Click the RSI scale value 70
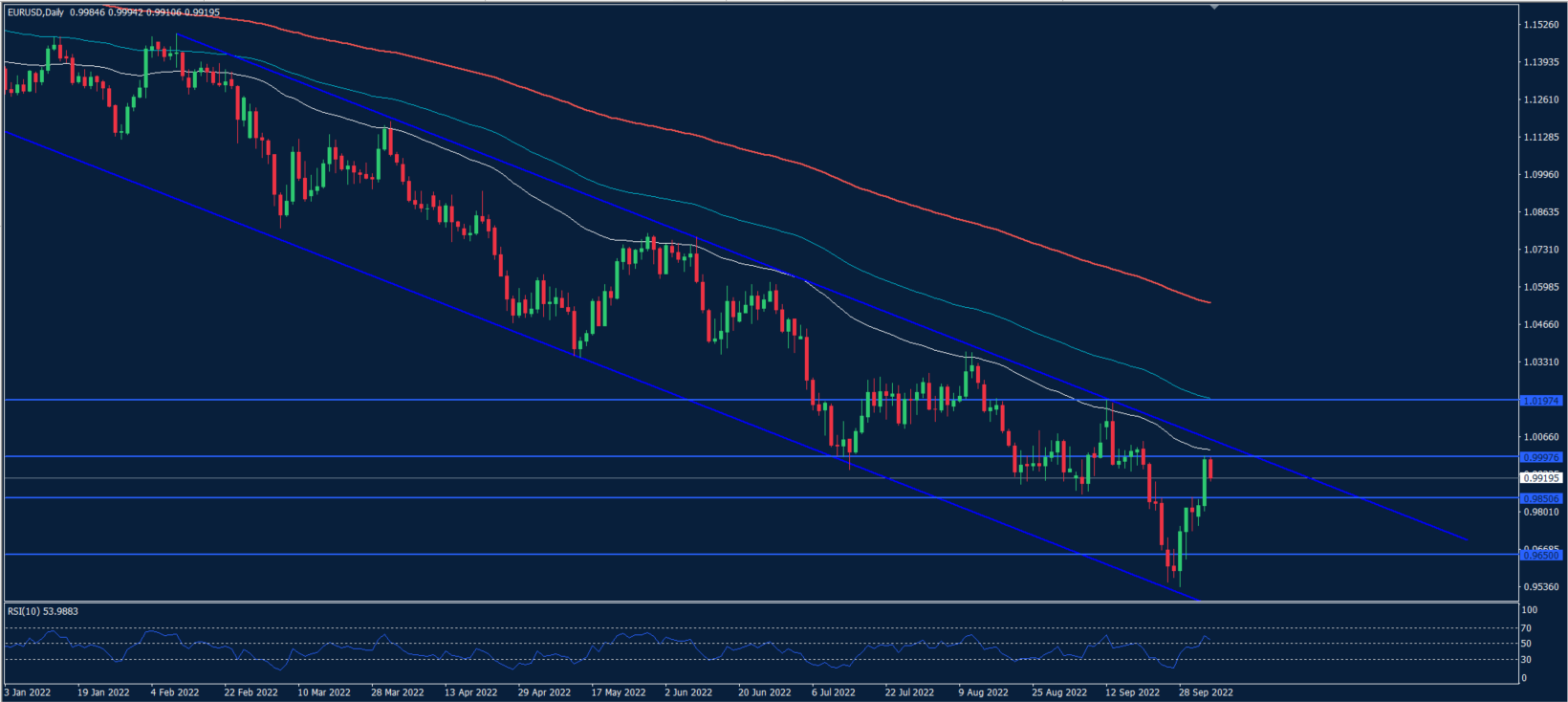This screenshot has height=702, width=1568. [x=1527, y=629]
